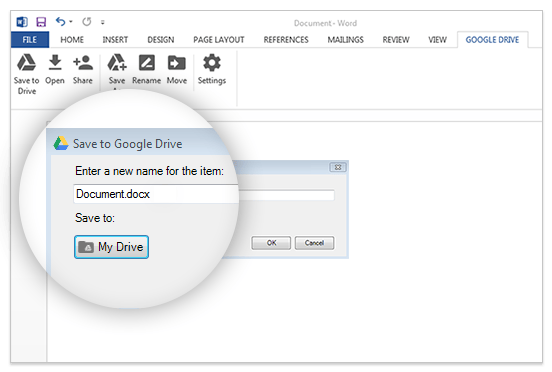552x372 pixels.
Task: Customize the Quick Access Toolbar dropdown
Action: coord(102,22)
